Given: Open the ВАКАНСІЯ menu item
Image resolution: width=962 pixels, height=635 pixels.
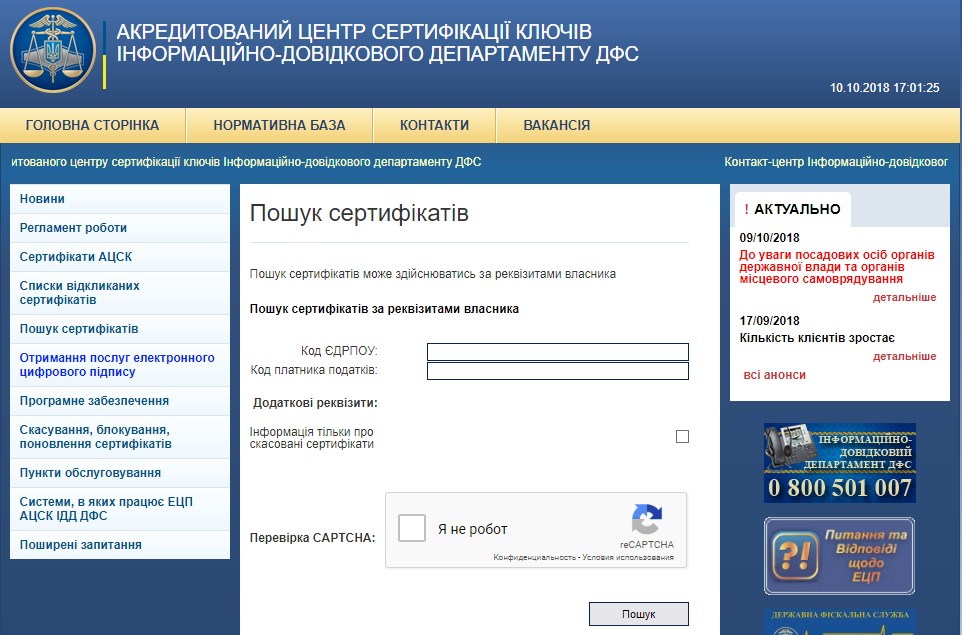Looking at the screenshot, I should [x=556, y=126].
